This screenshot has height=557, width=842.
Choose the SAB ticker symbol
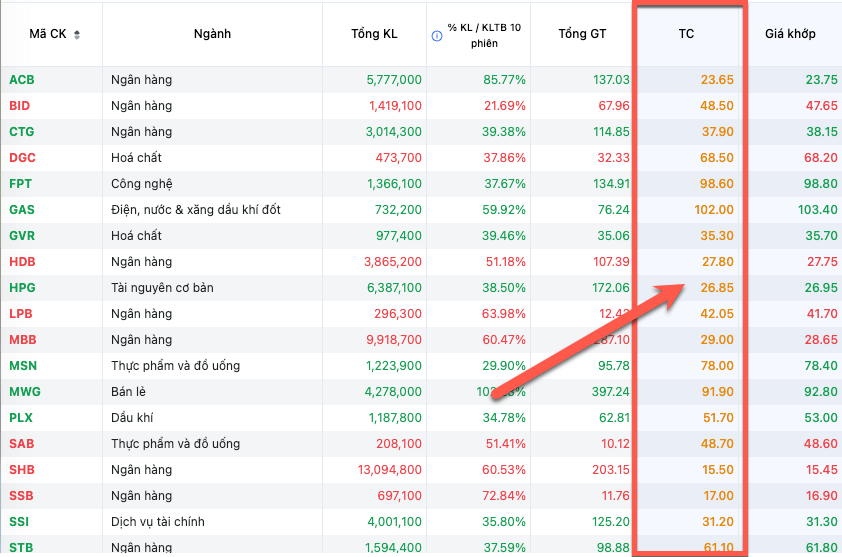click(x=21, y=444)
